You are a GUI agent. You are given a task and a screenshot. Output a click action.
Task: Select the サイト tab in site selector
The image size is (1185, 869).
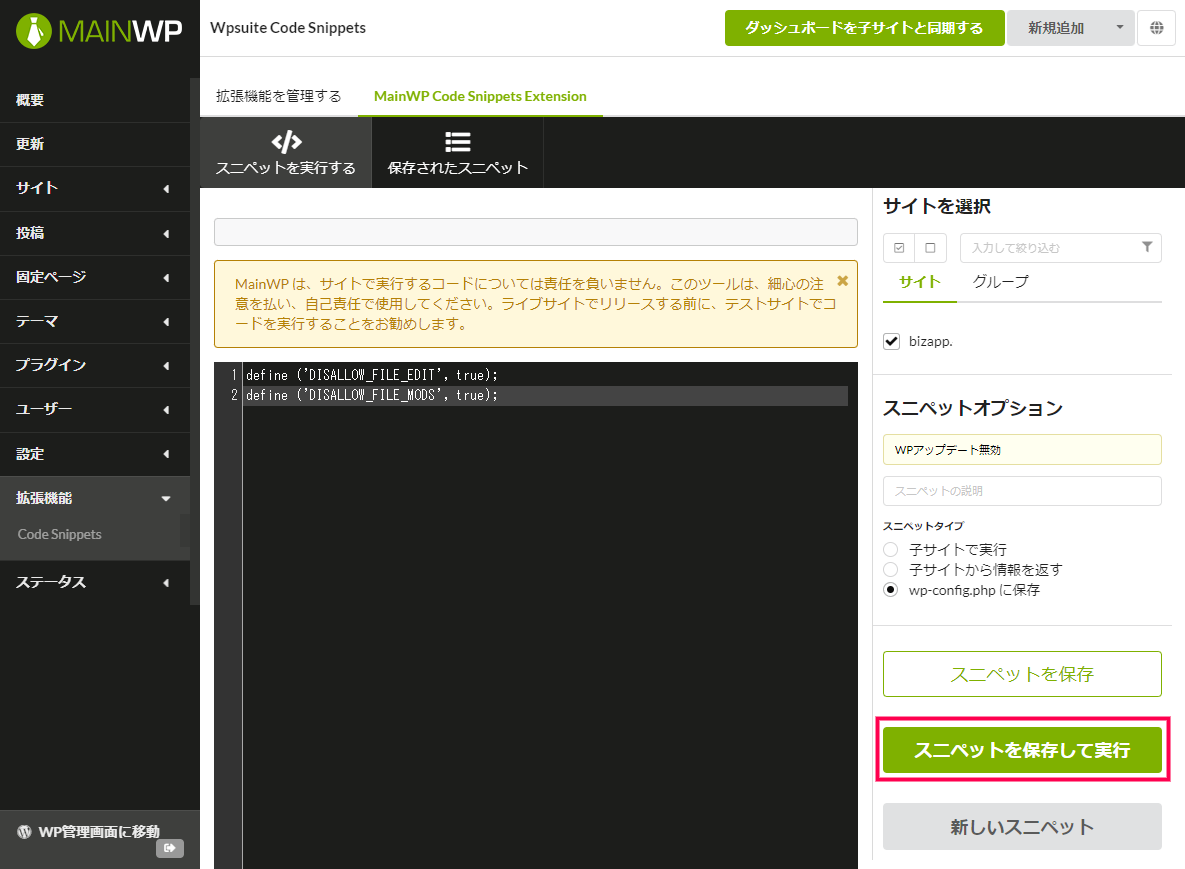tap(920, 282)
